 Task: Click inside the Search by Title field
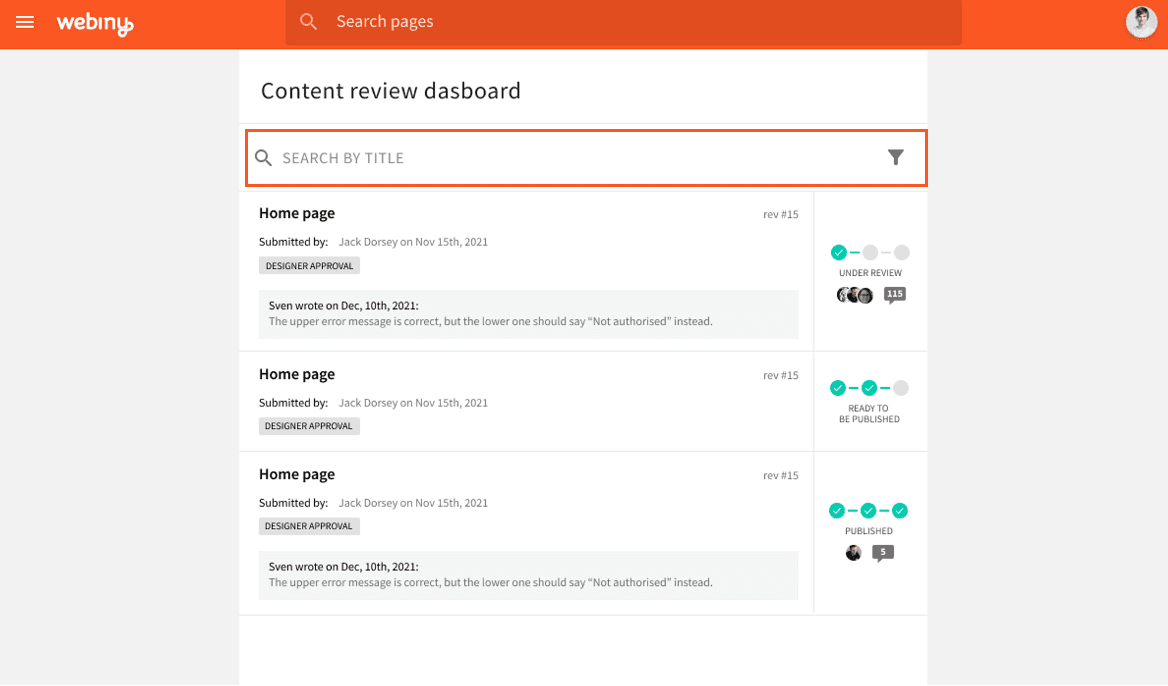click(x=500, y=157)
